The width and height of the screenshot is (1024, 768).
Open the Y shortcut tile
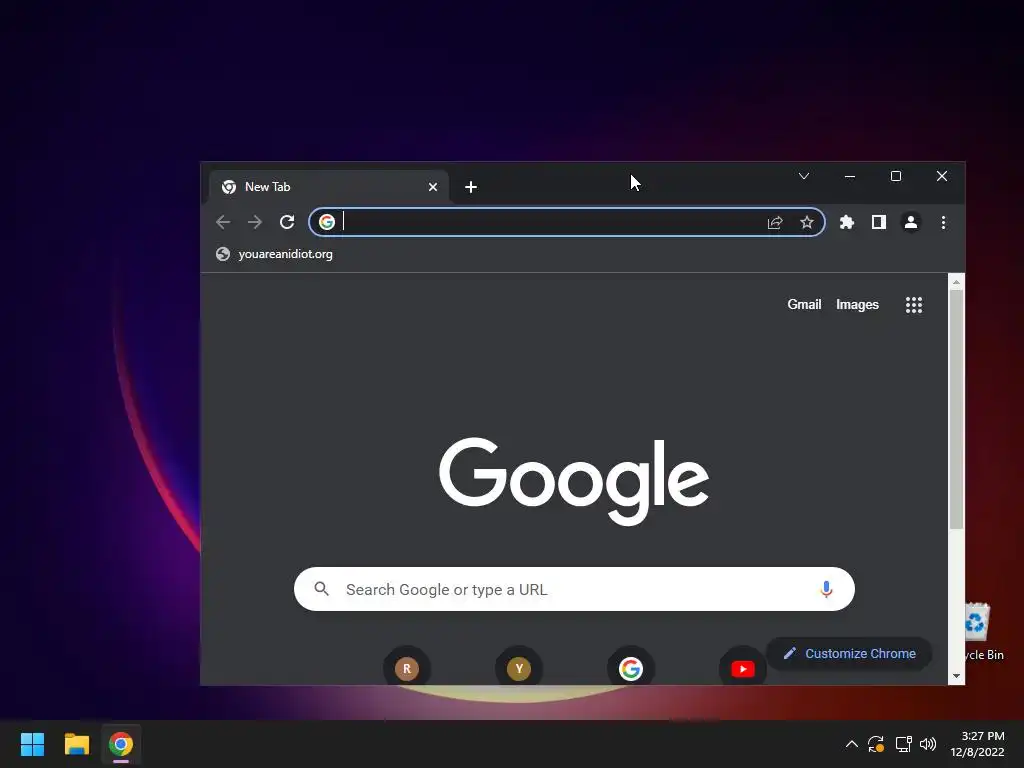pos(519,668)
